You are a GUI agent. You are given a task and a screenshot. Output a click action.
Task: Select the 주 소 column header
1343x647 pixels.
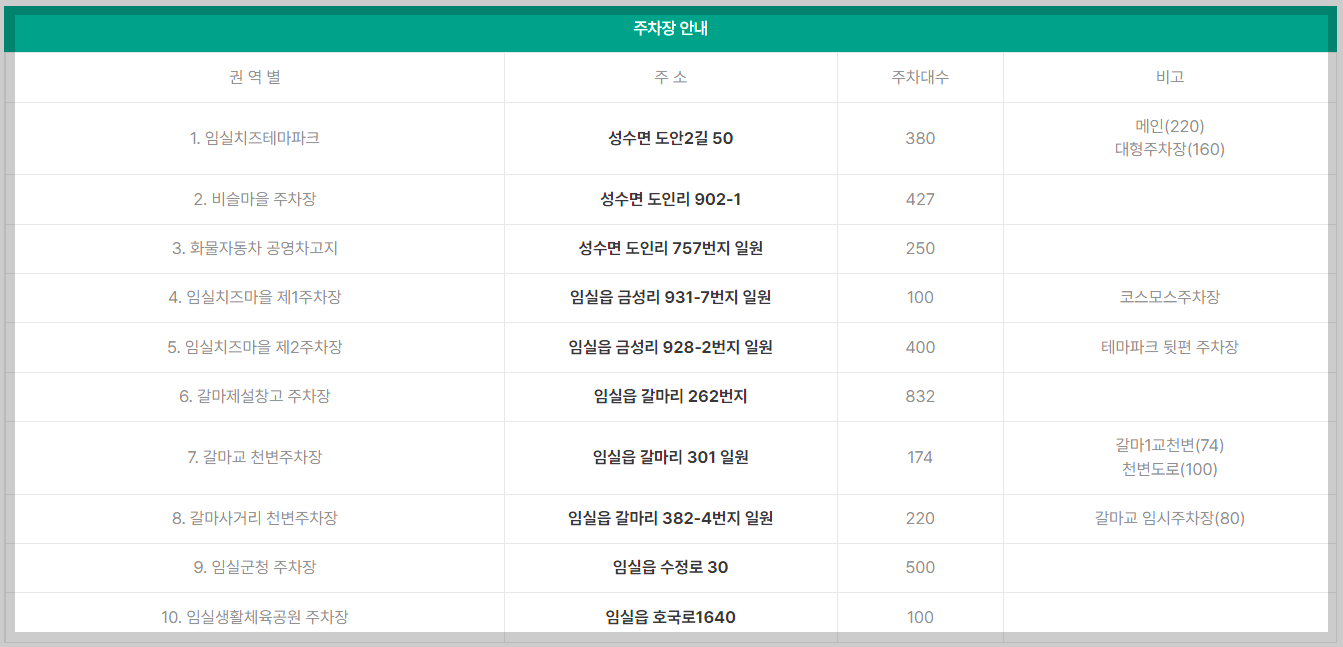click(671, 76)
